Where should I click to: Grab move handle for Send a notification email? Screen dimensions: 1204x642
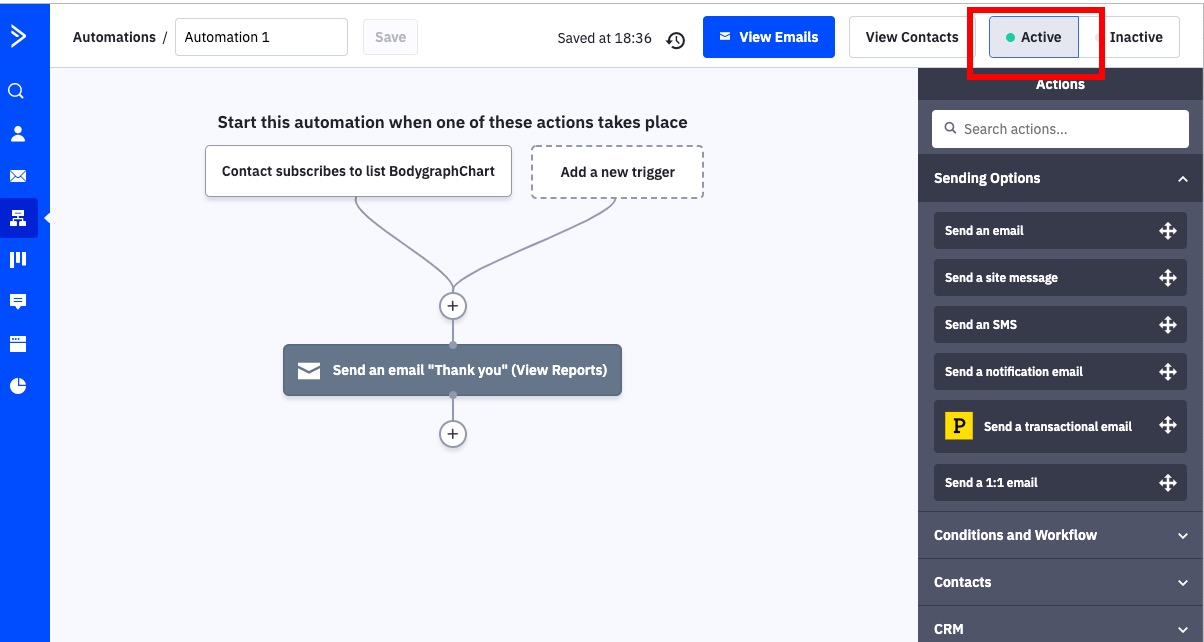(1167, 372)
